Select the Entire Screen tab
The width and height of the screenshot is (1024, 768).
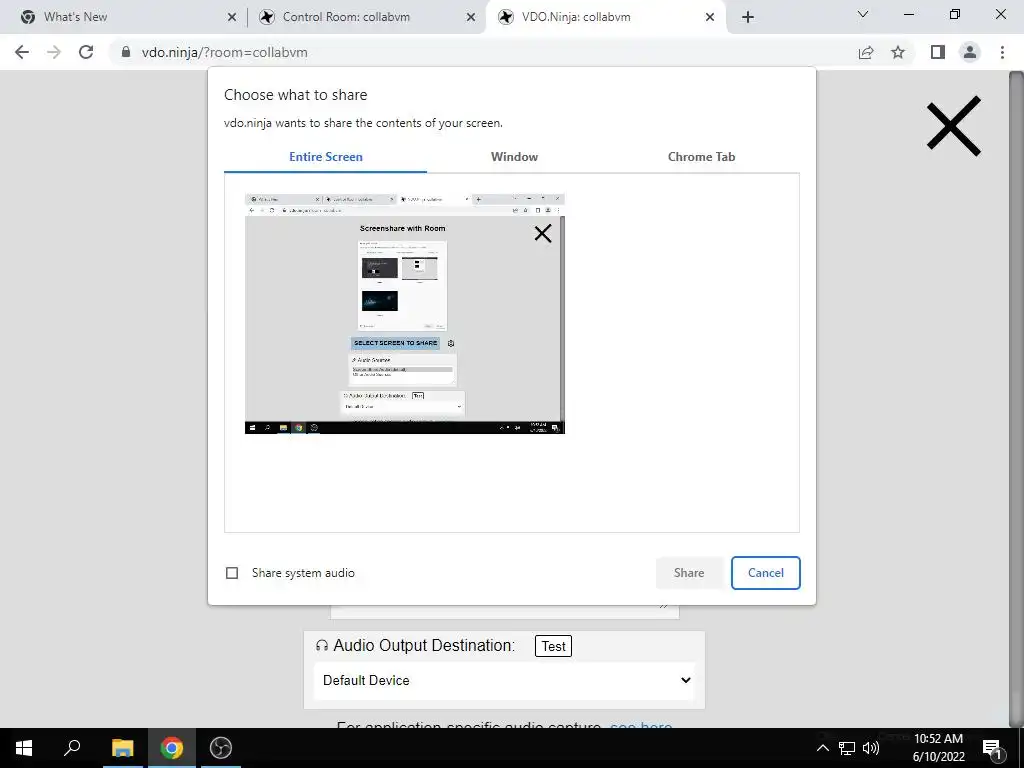pos(325,157)
